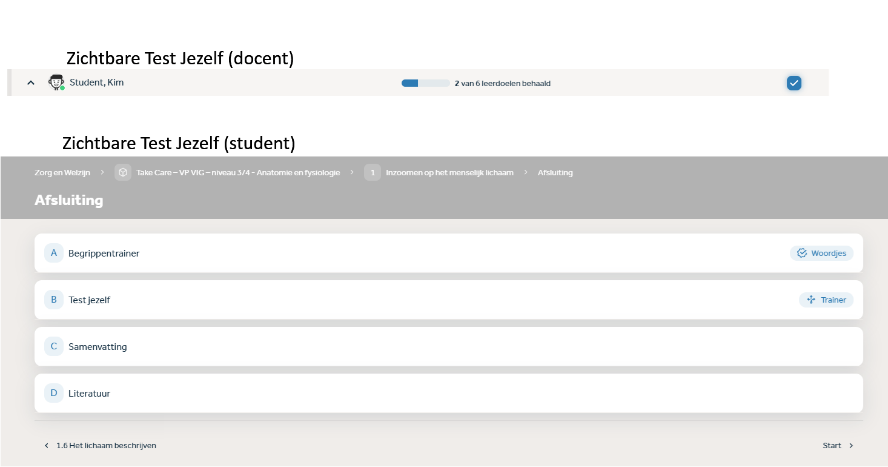The image size is (888, 467).
Task: Collapse the Student, Kim row with chevron
Action: (x=31, y=83)
